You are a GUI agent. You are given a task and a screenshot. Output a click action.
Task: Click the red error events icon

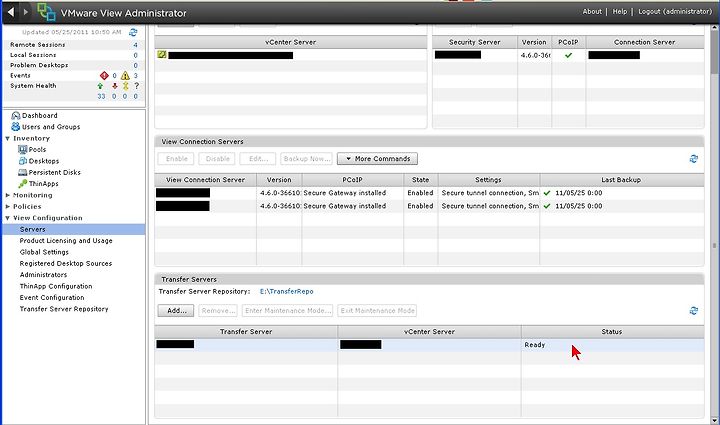(104, 75)
